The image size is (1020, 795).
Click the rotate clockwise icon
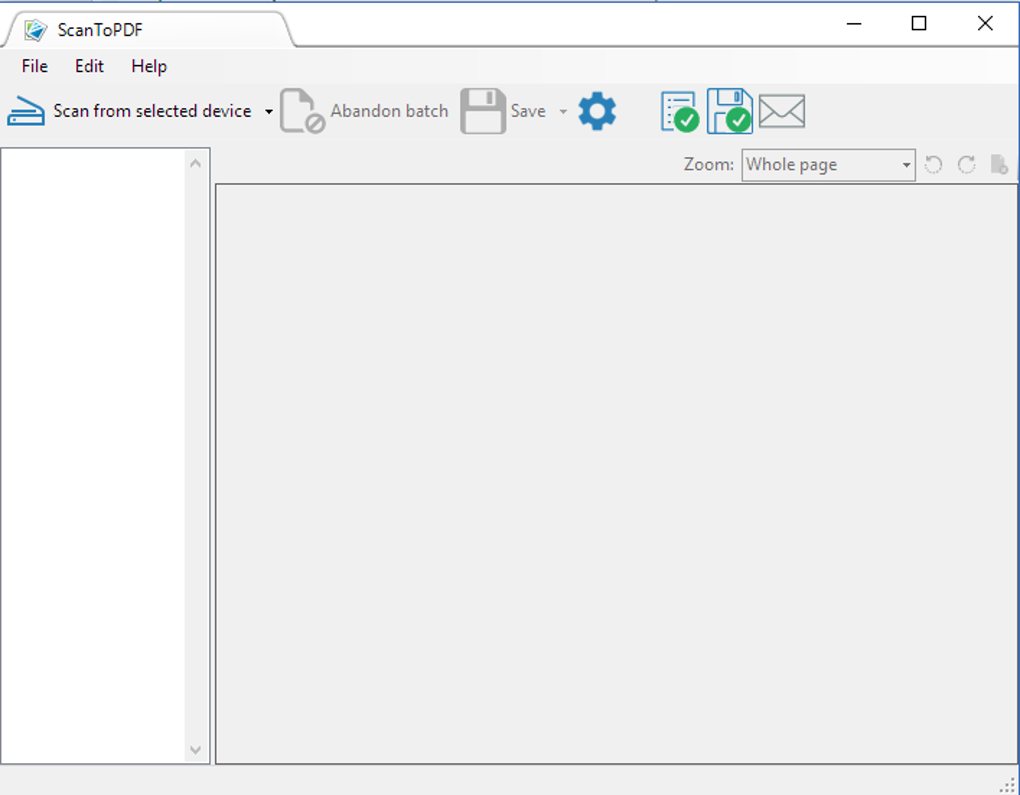point(967,165)
